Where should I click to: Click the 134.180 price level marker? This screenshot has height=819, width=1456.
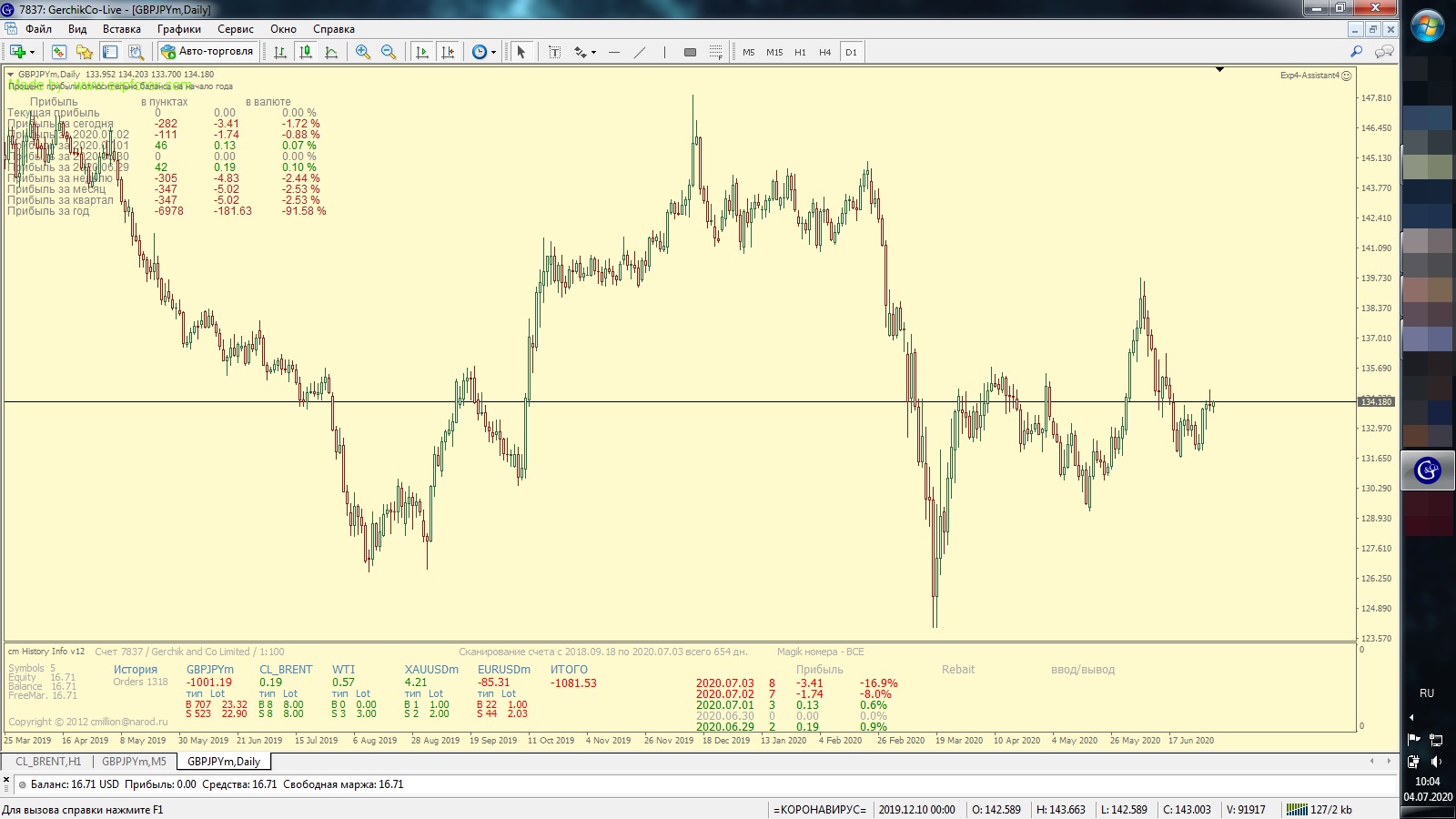pyautogui.click(x=1375, y=401)
